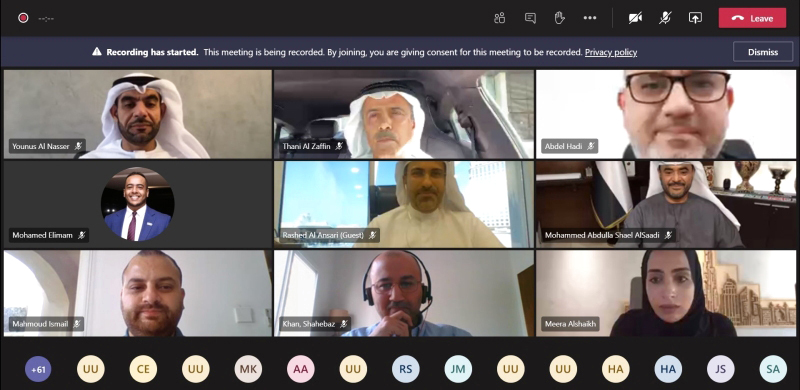Open the meeting chat icon

point(530,18)
